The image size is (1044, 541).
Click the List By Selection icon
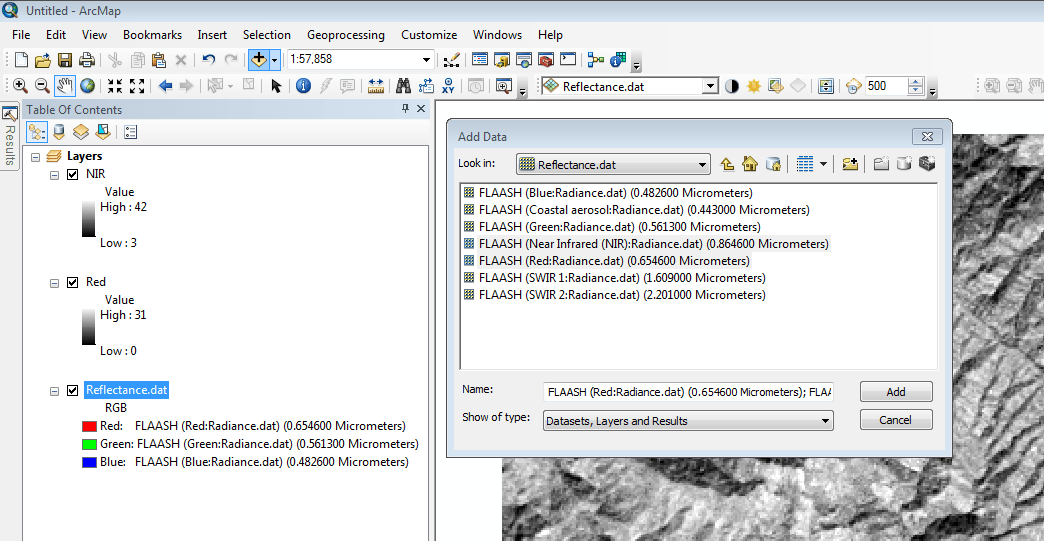click(103, 132)
